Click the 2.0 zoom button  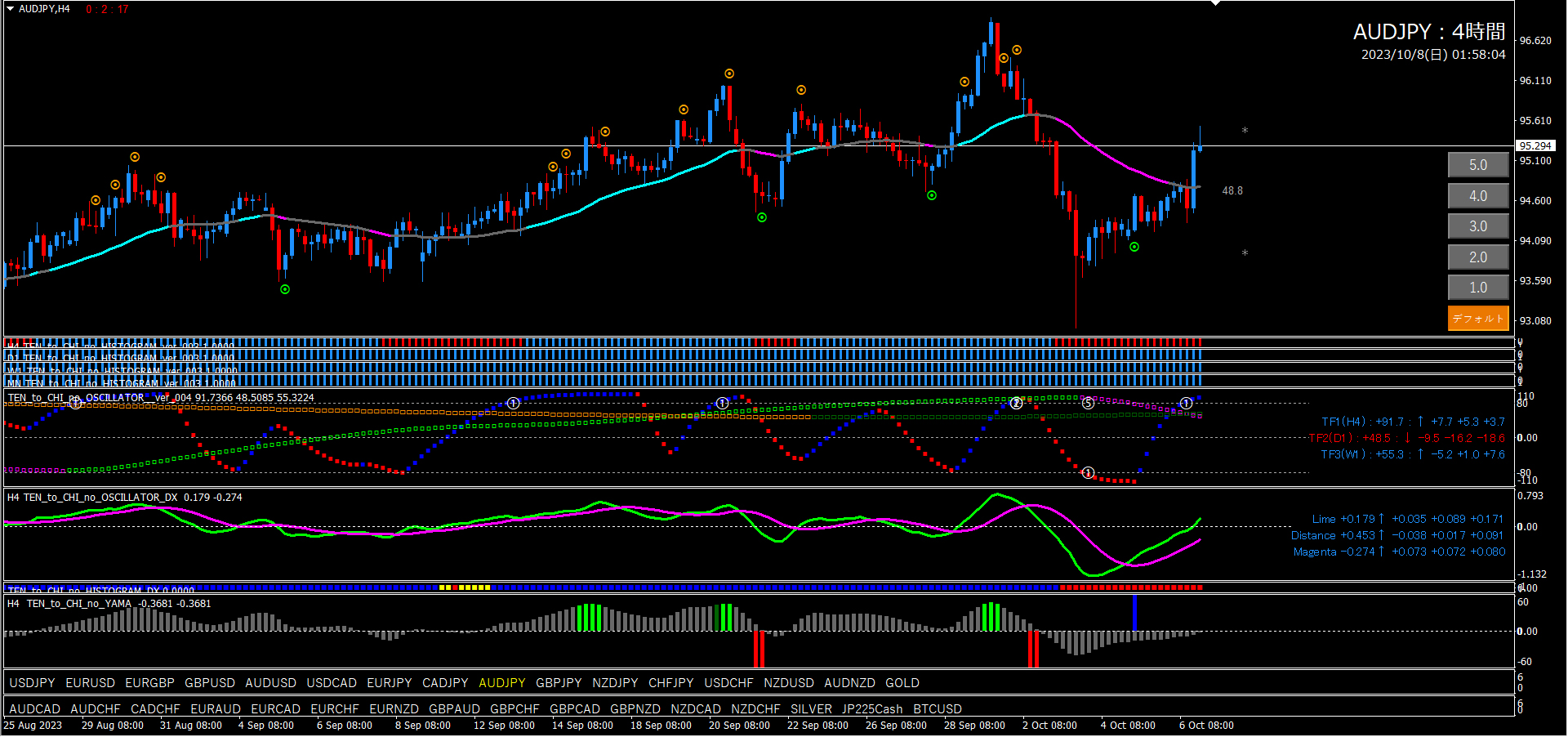(1478, 257)
